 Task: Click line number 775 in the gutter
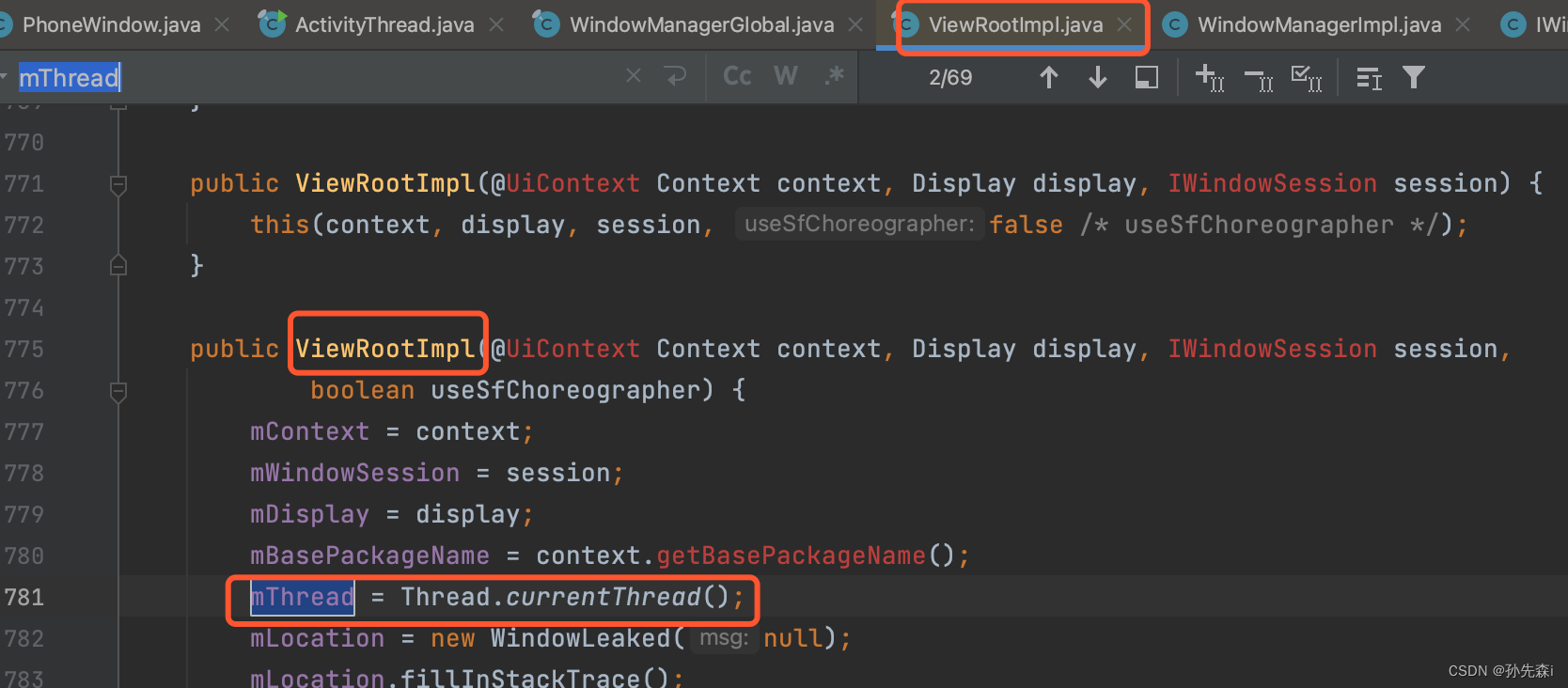tap(24, 349)
